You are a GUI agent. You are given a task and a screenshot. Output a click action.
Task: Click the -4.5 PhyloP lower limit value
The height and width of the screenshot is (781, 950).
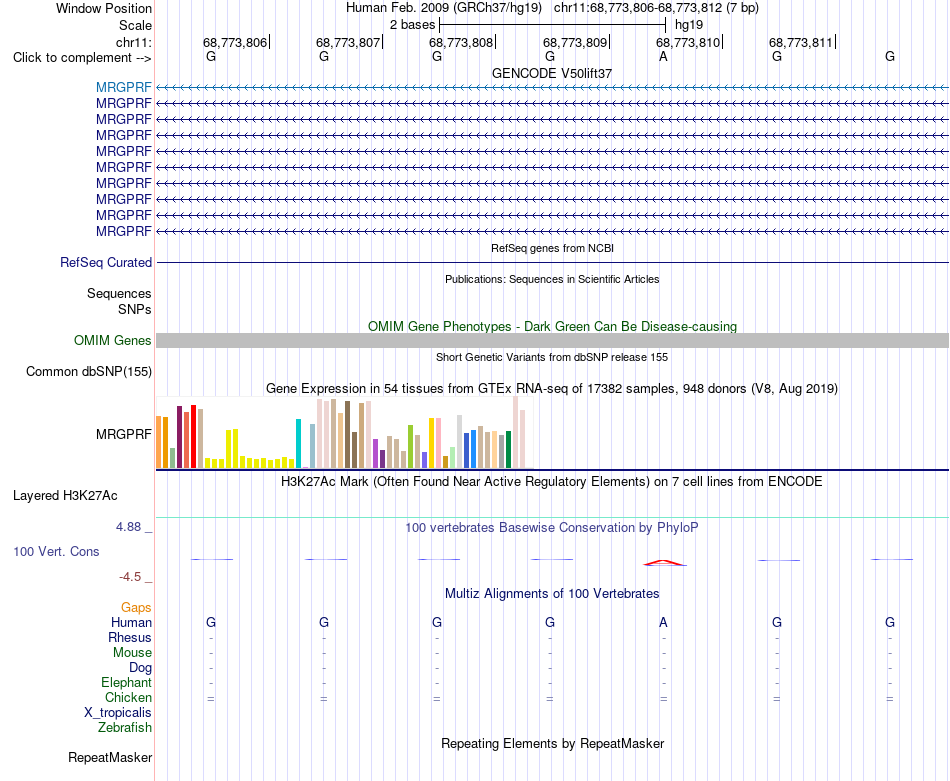(130, 577)
